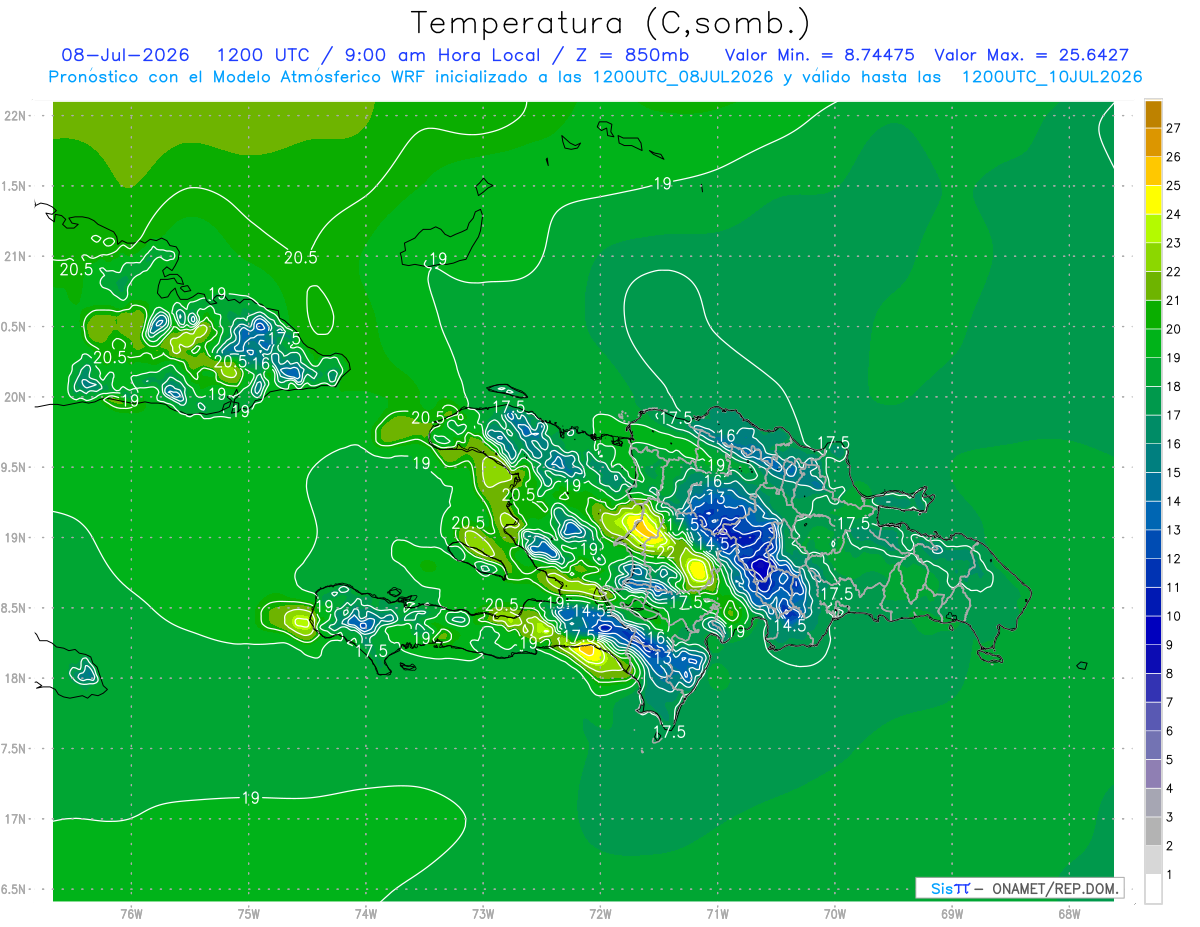Click the legend value 8
The image size is (1200, 927).
(x=1170, y=673)
